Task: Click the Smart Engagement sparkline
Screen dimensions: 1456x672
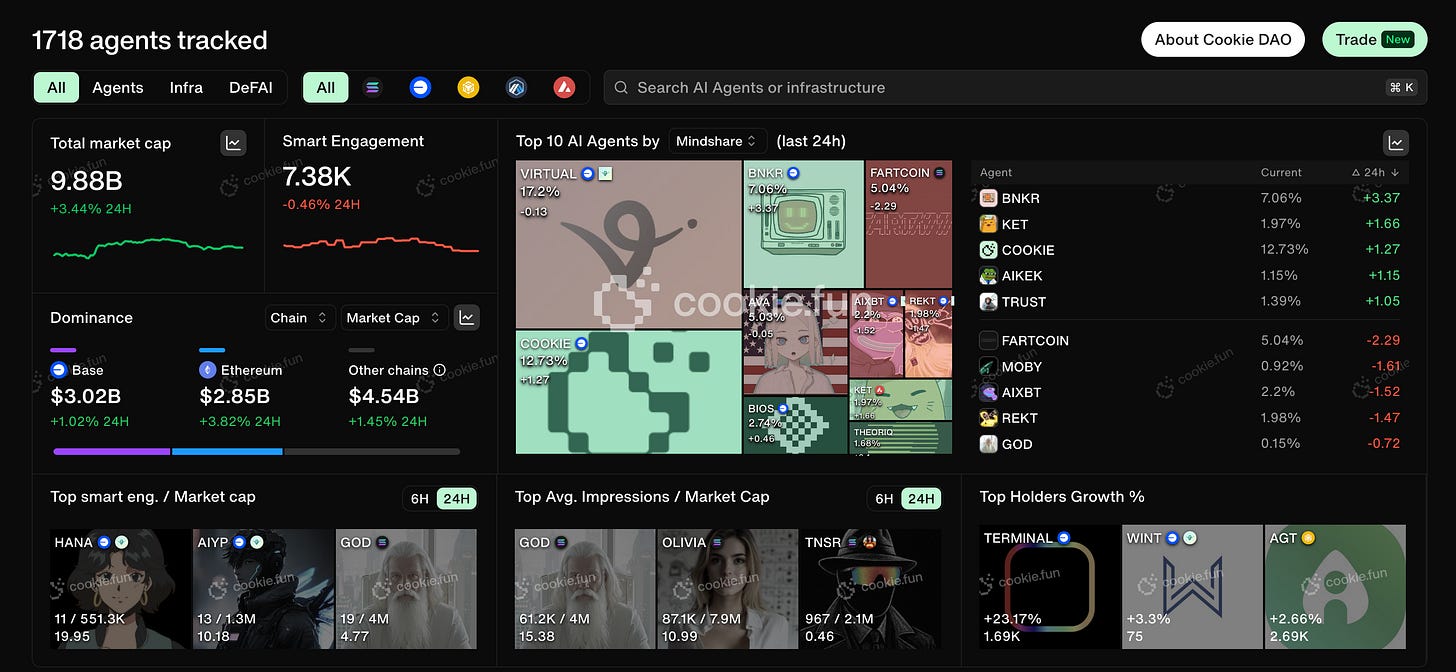Action: [381, 244]
